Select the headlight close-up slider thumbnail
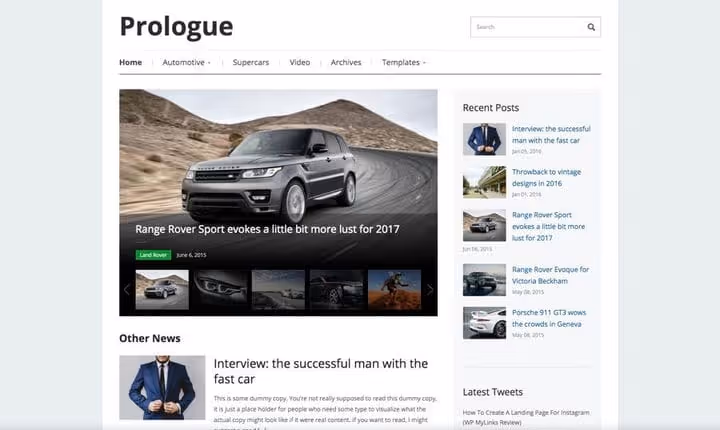The height and width of the screenshot is (430, 720). pyautogui.click(x=220, y=289)
